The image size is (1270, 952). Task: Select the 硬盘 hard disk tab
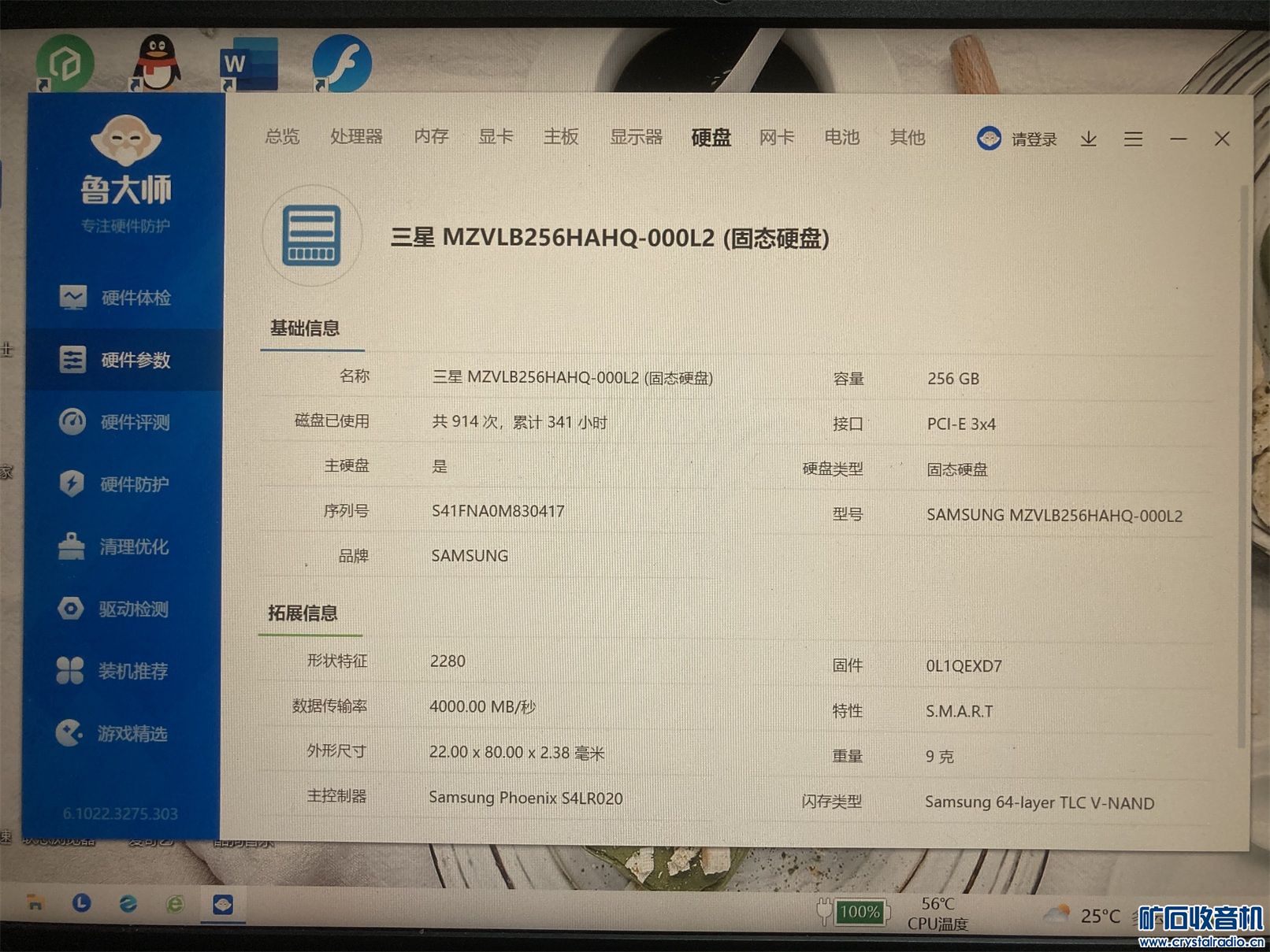[x=711, y=137]
